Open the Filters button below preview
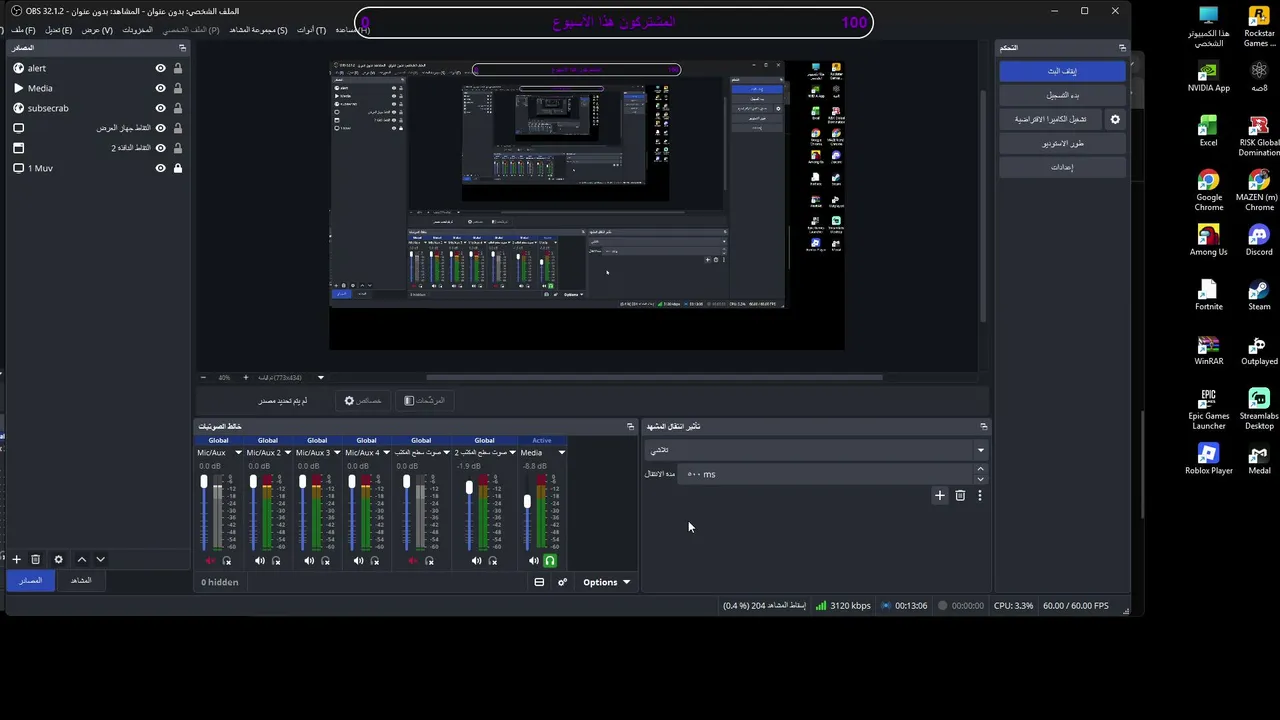Image resolution: width=1280 pixels, height=720 pixels. tap(425, 400)
